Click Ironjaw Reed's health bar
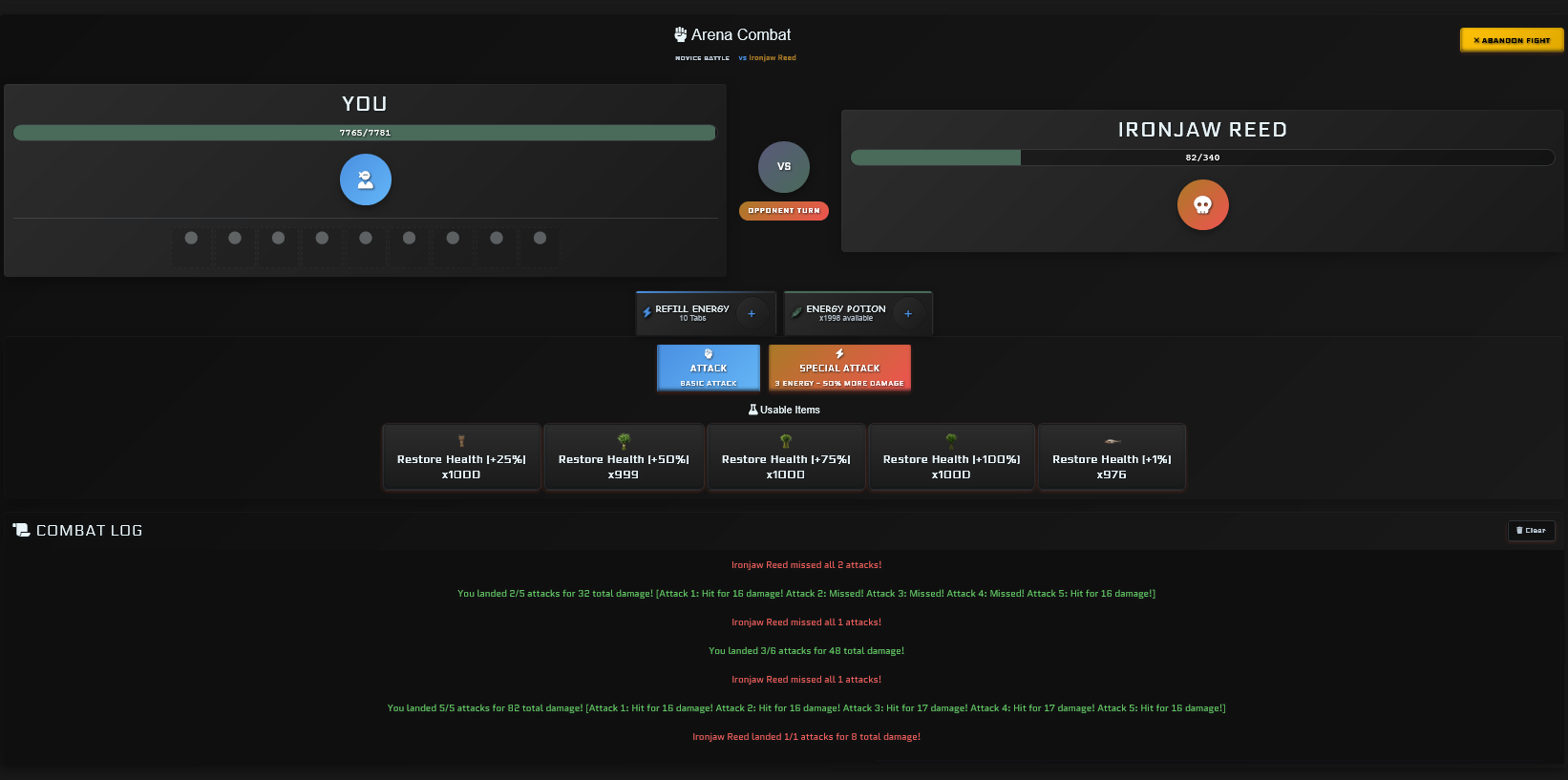Image resolution: width=1568 pixels, height=780 pixels. tap(1202, 158)
